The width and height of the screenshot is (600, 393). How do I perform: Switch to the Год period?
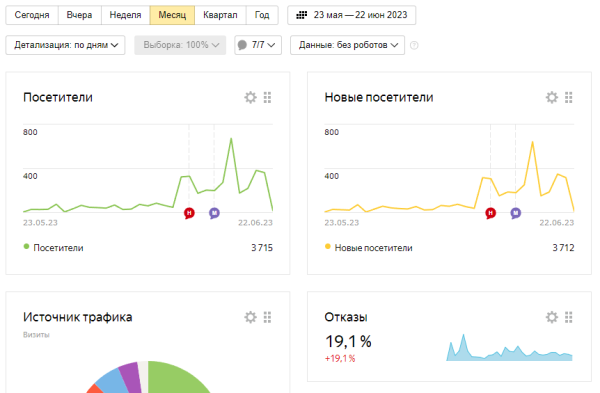[x=262, y=15]
